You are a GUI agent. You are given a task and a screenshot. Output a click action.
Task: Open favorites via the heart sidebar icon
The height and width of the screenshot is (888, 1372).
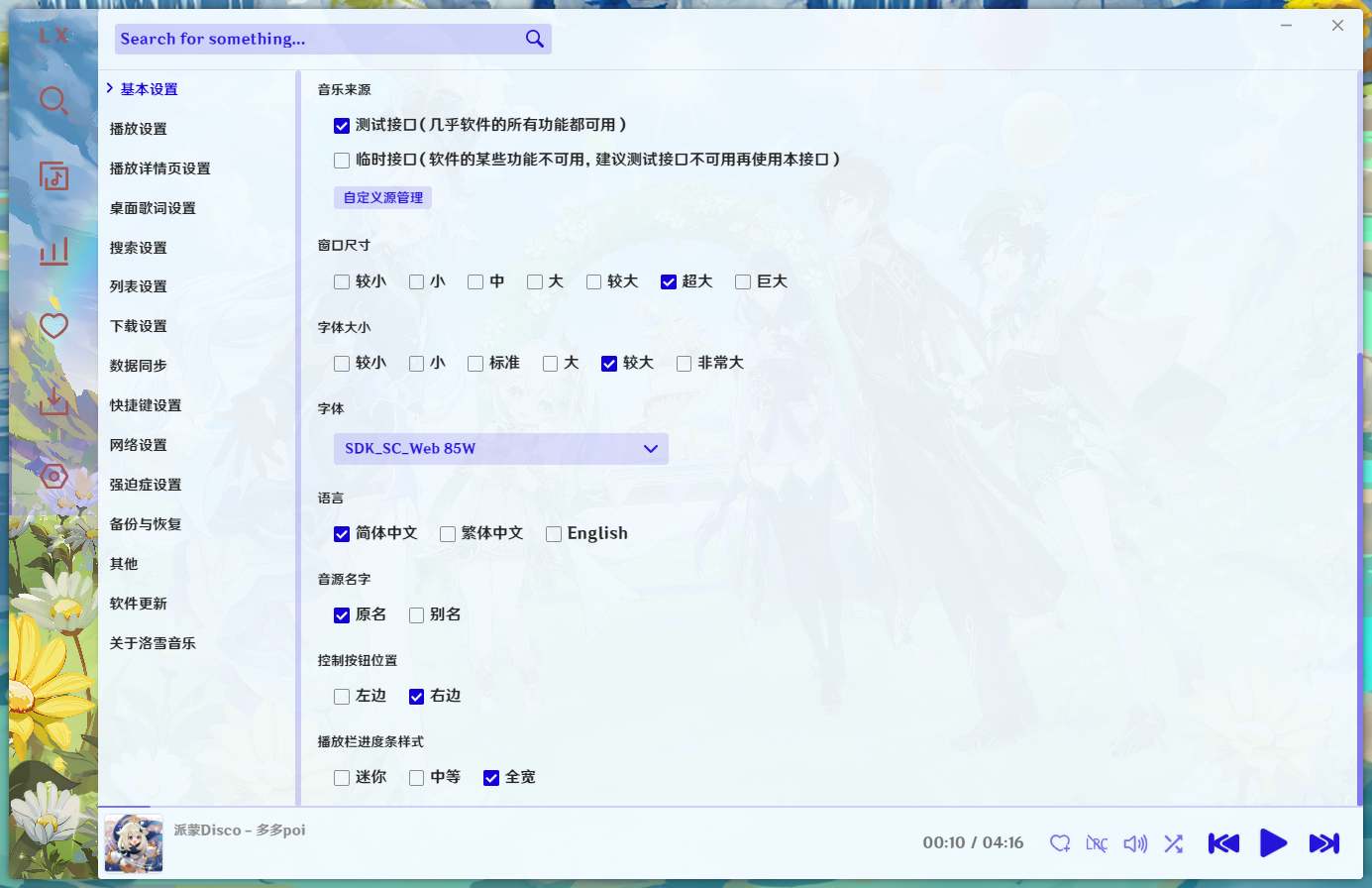(53, 326)
